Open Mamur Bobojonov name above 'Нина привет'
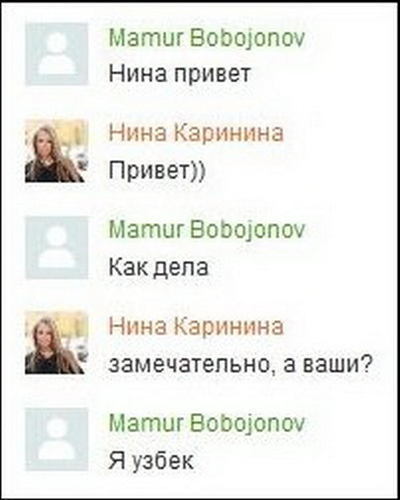Viewport: 400px width, 500px height. 207,38
